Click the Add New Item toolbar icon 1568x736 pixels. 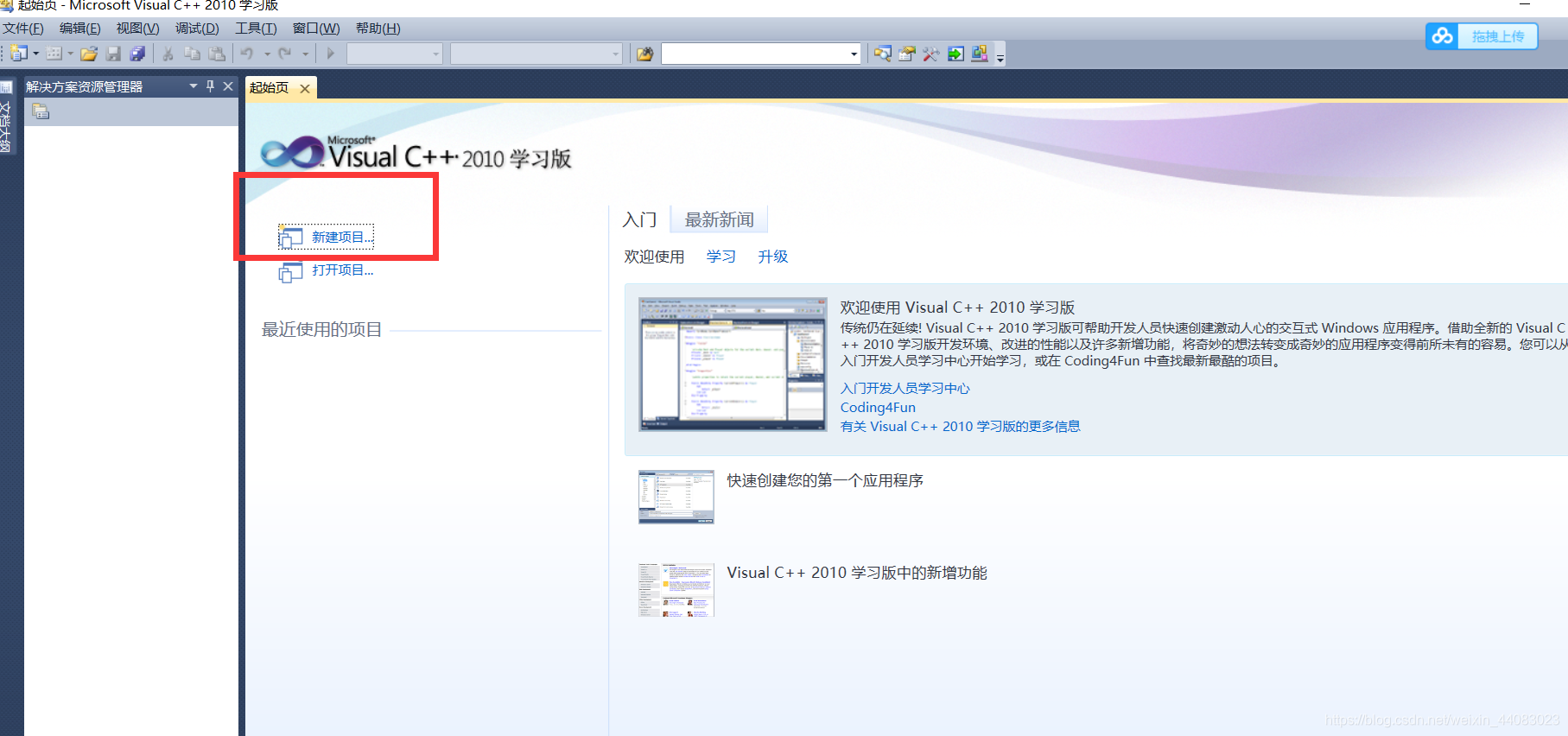coord(54,54)
